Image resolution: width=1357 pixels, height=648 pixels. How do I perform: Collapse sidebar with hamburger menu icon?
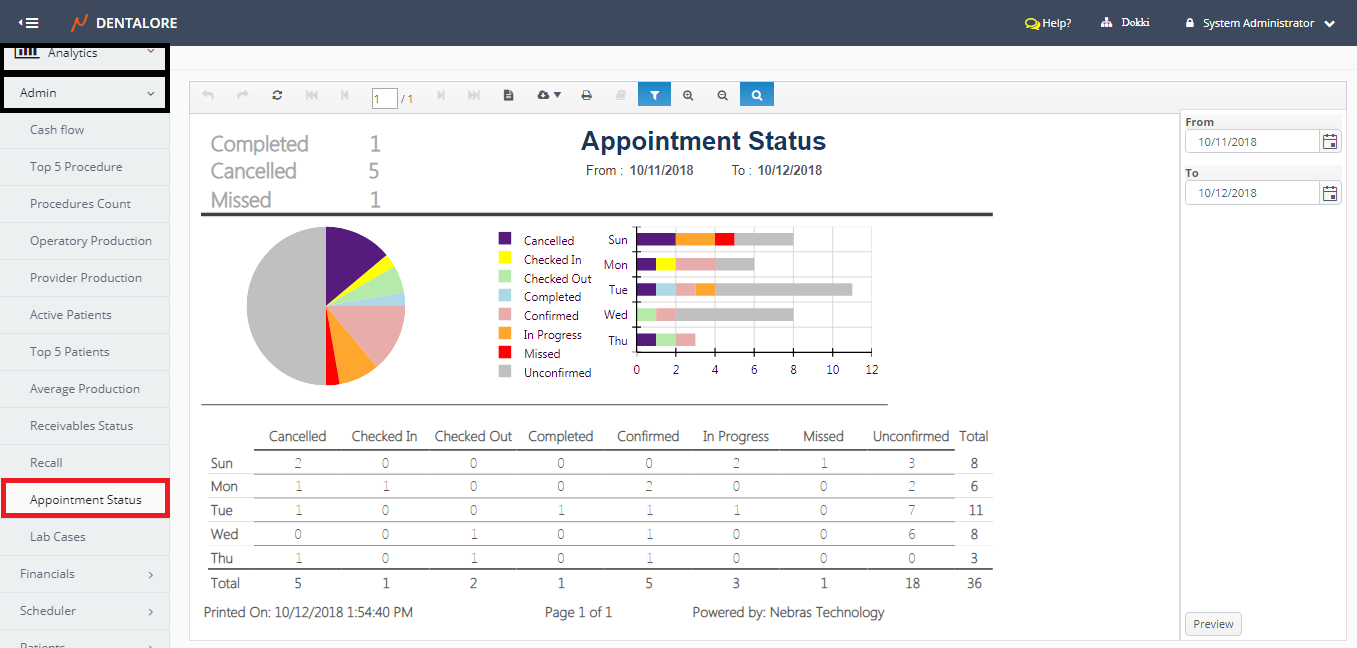pos(29,23)
